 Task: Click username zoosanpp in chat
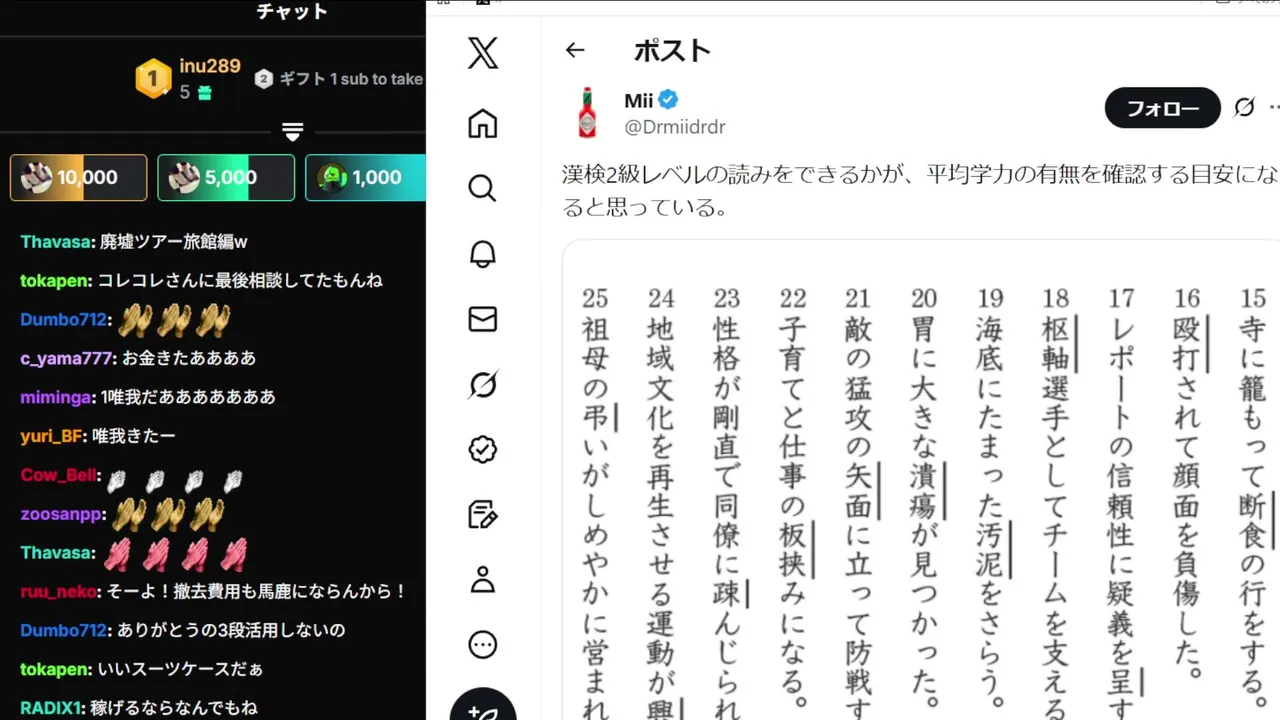coord(62,514)
